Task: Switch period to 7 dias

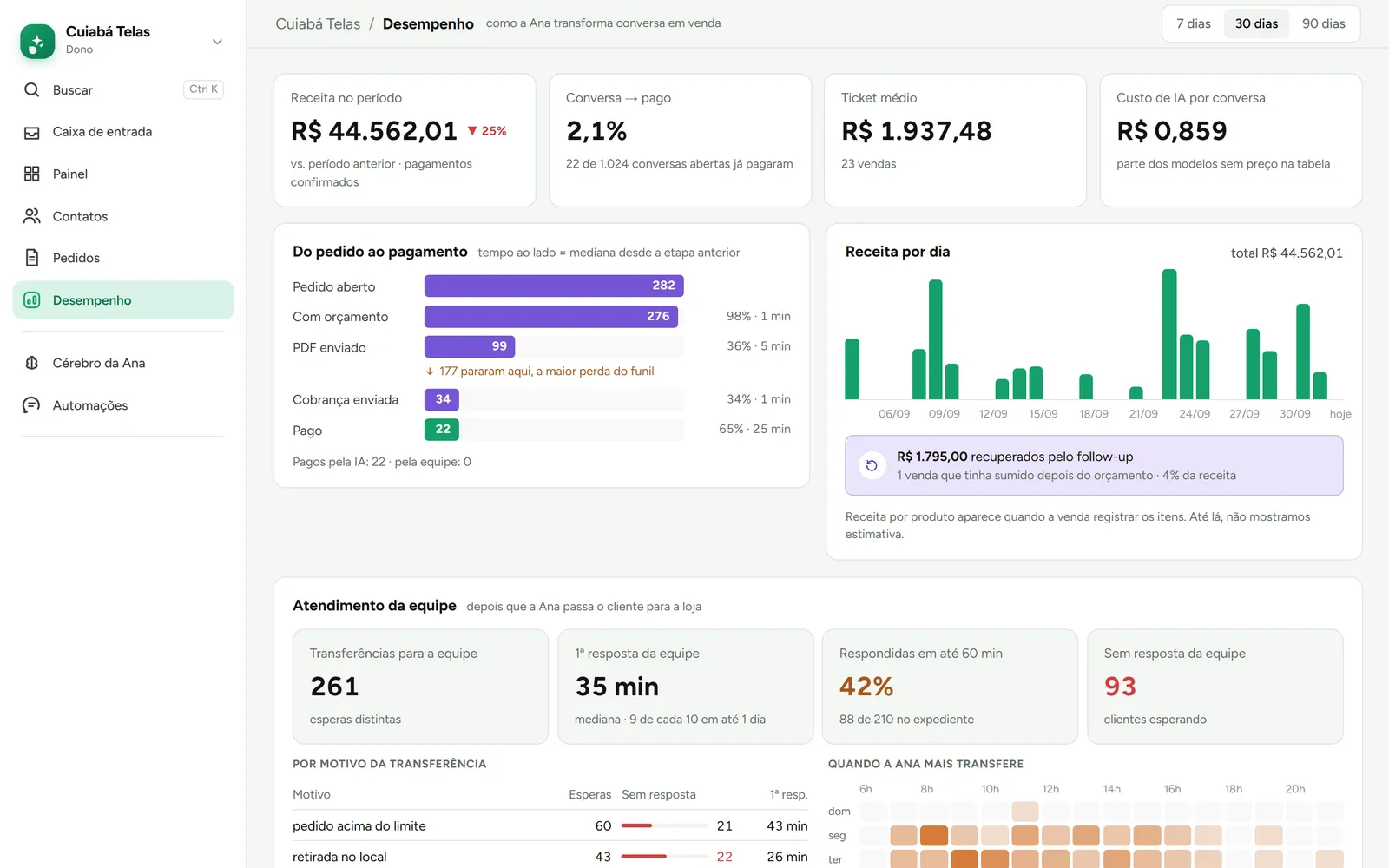Action: tap(1194, 23)
